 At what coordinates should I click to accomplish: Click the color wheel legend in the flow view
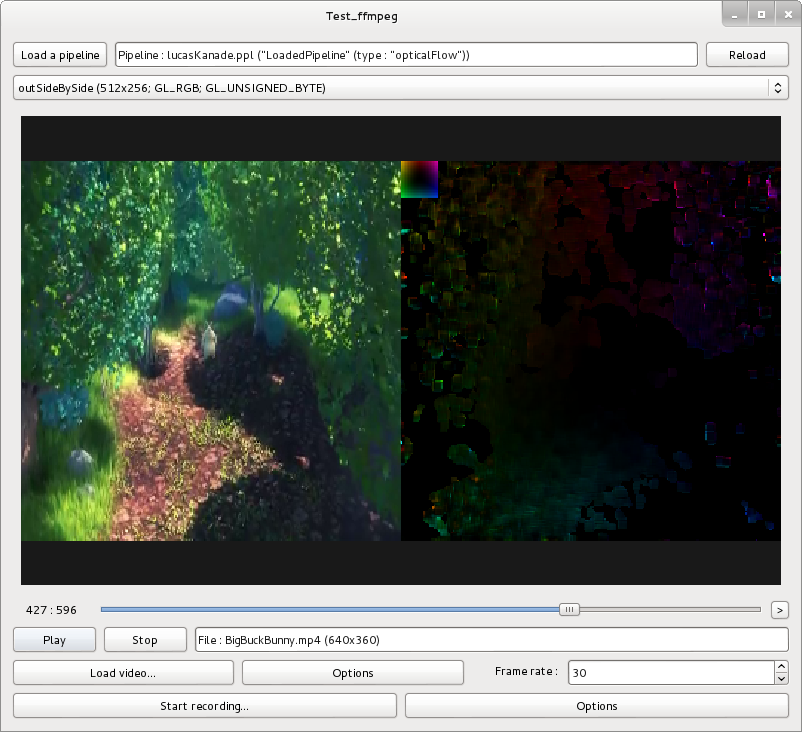tap(419, 179)
